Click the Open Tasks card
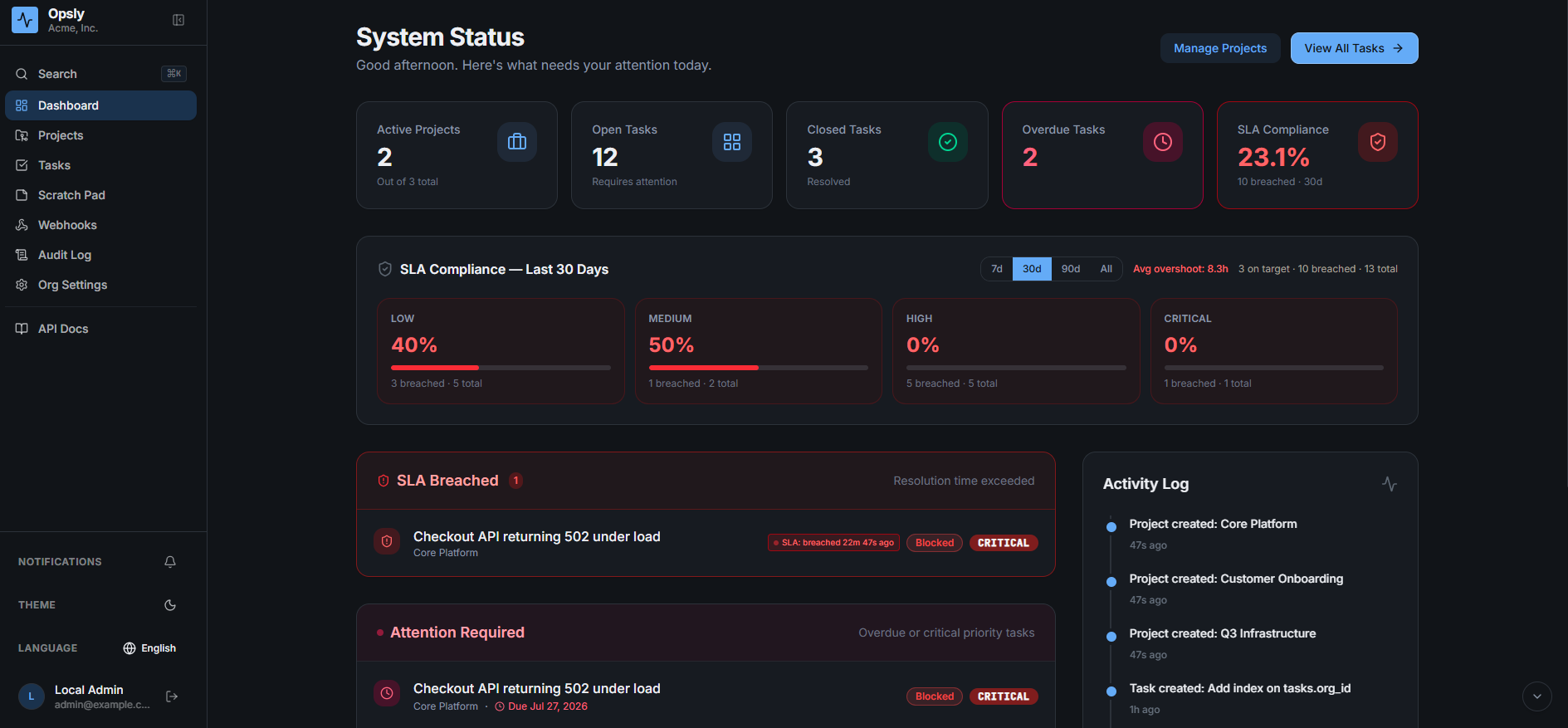 click(672, 155)
